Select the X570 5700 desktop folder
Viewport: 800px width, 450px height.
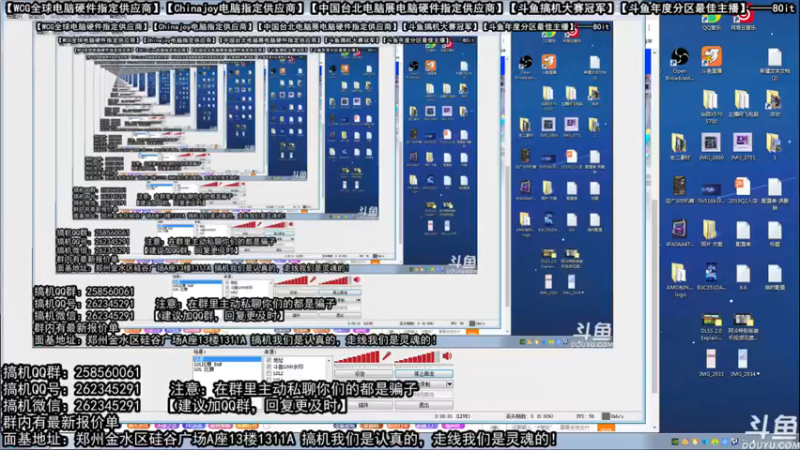pos(711,107)
